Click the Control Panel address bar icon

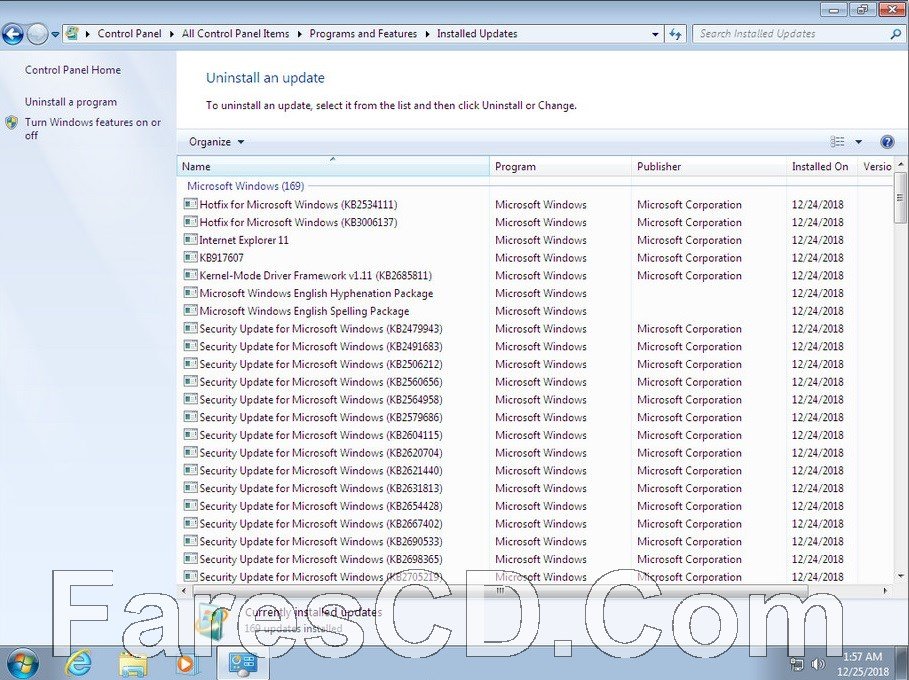pos(72,34)
